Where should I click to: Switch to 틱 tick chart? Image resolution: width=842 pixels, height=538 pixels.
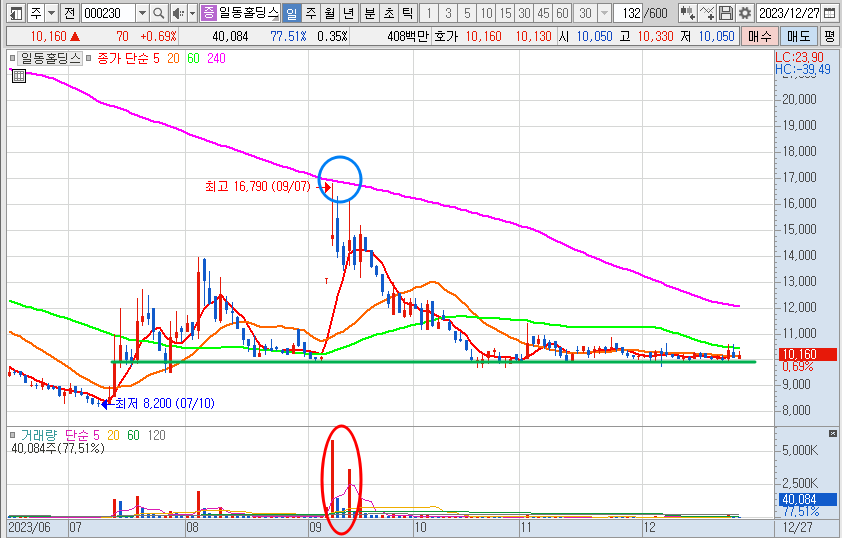(407, 13)
